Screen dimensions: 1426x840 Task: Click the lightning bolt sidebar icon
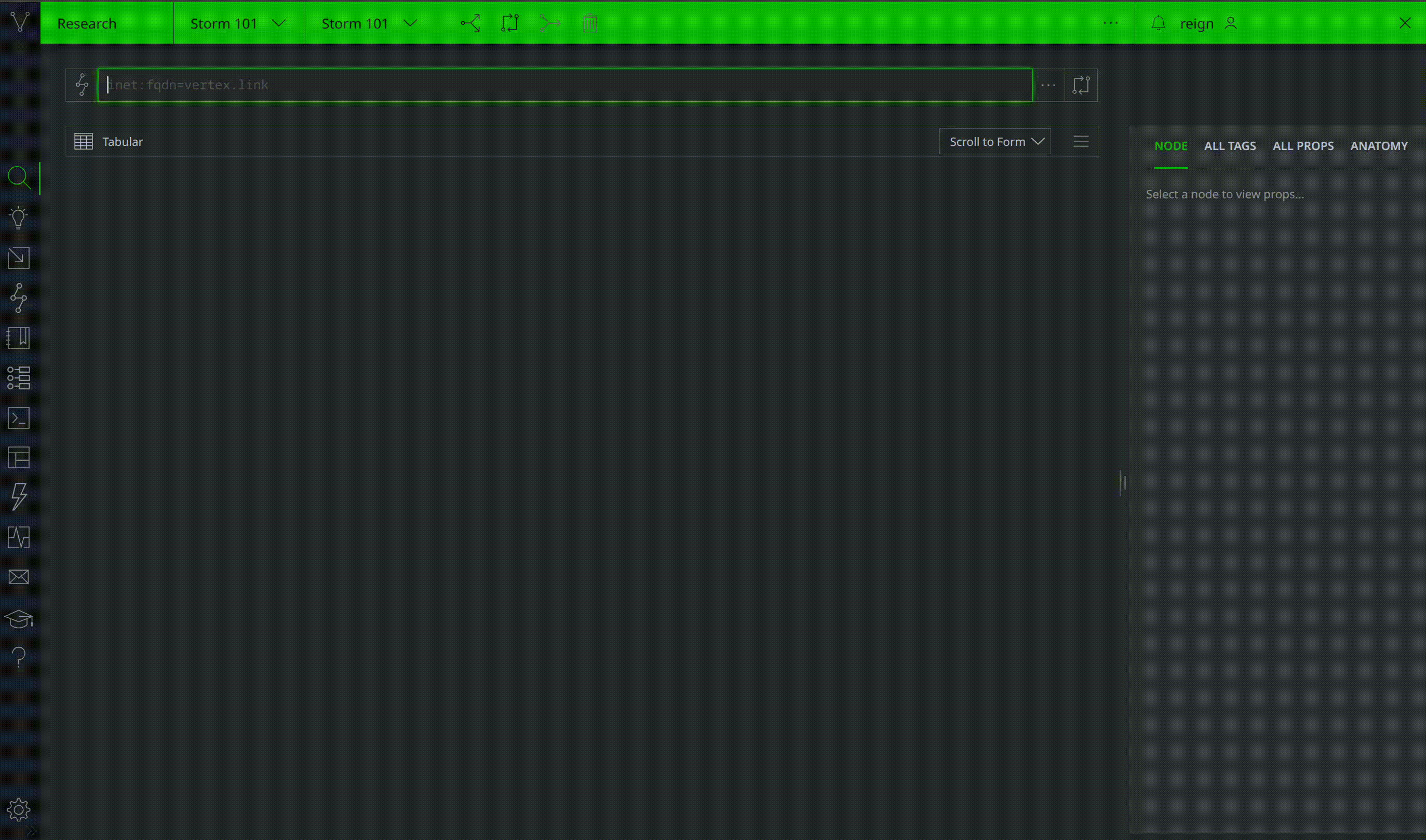coord(18,496)
